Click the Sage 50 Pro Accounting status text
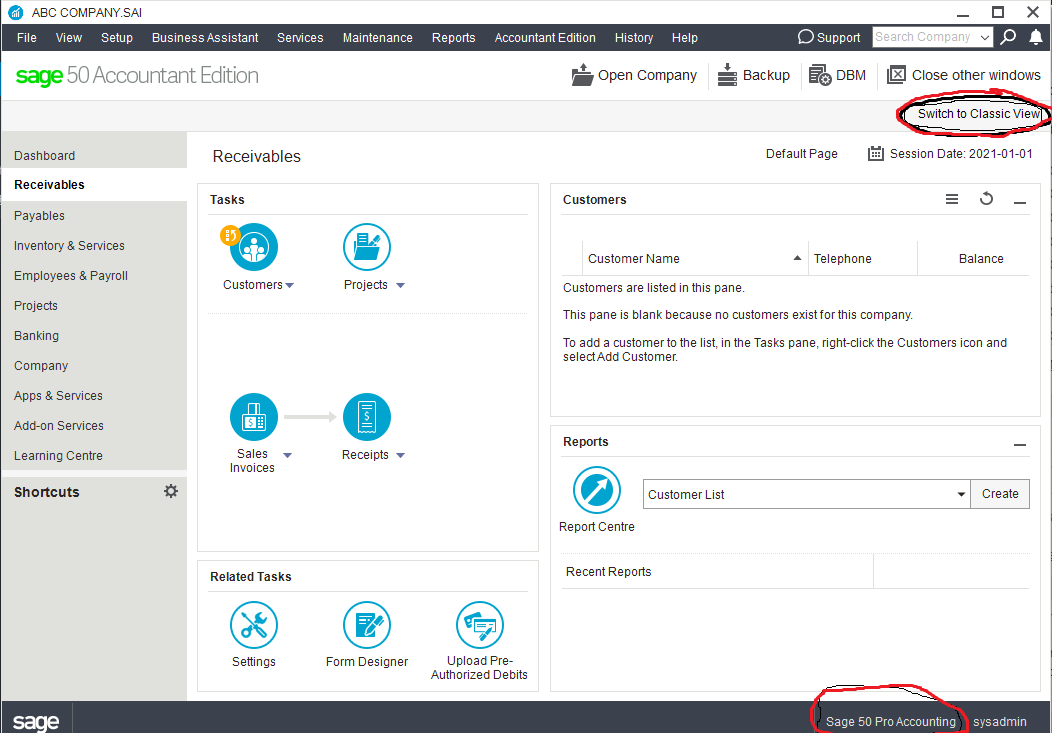The width and height of the screenshot is (1052, 733). (x=890, y=722)
